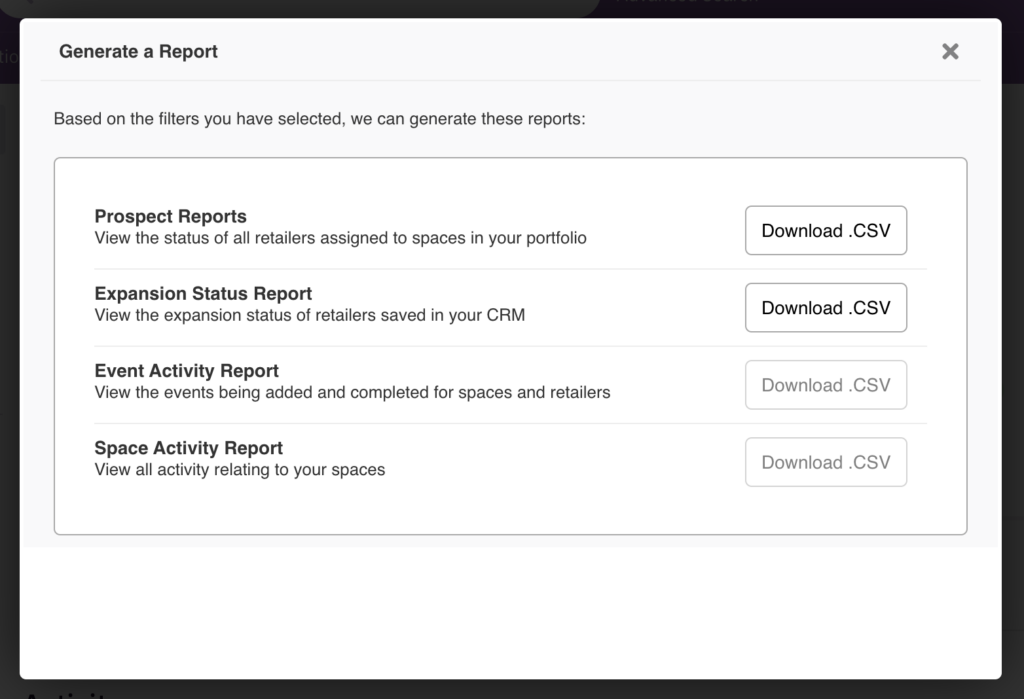This screenshot has width=1024, height=699.
Task: Click the text 'Based on the filters you have selected'
Action: [x=199, y=119]
